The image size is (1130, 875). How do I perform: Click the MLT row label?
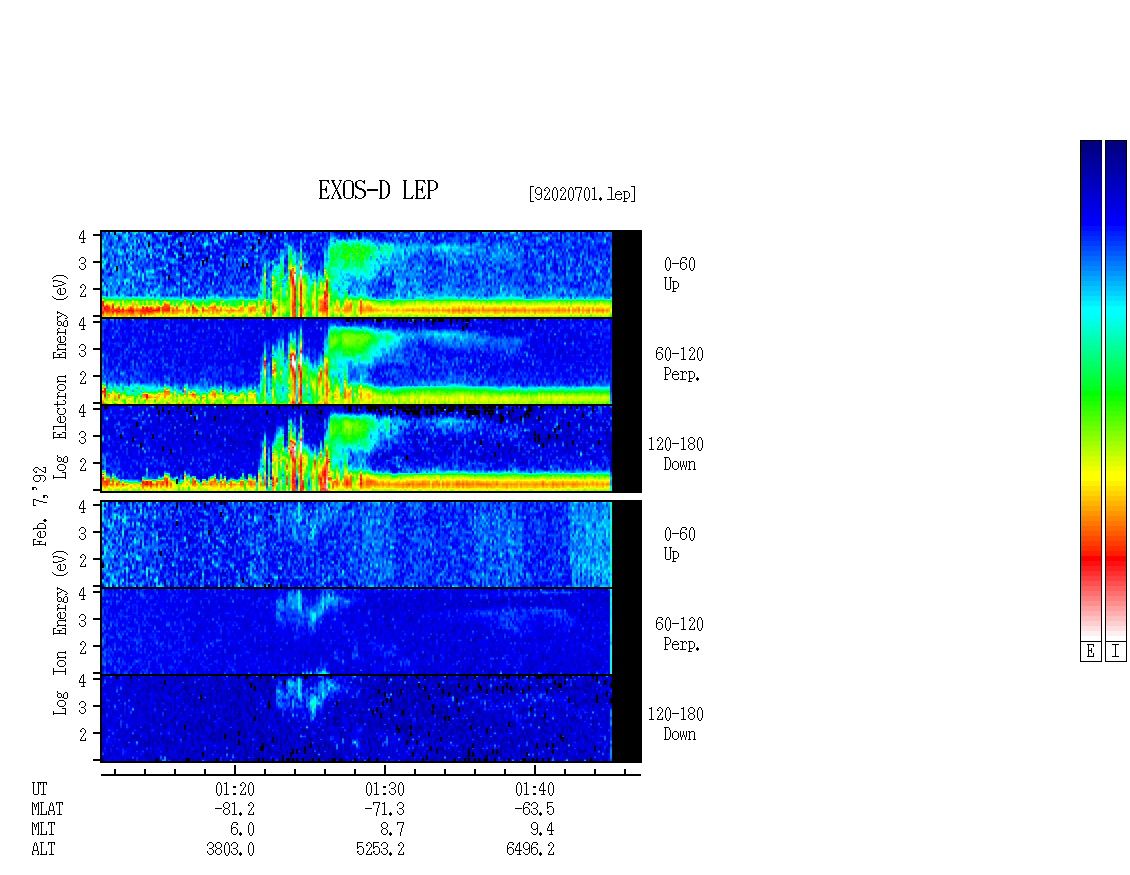[x=43, y=830]
